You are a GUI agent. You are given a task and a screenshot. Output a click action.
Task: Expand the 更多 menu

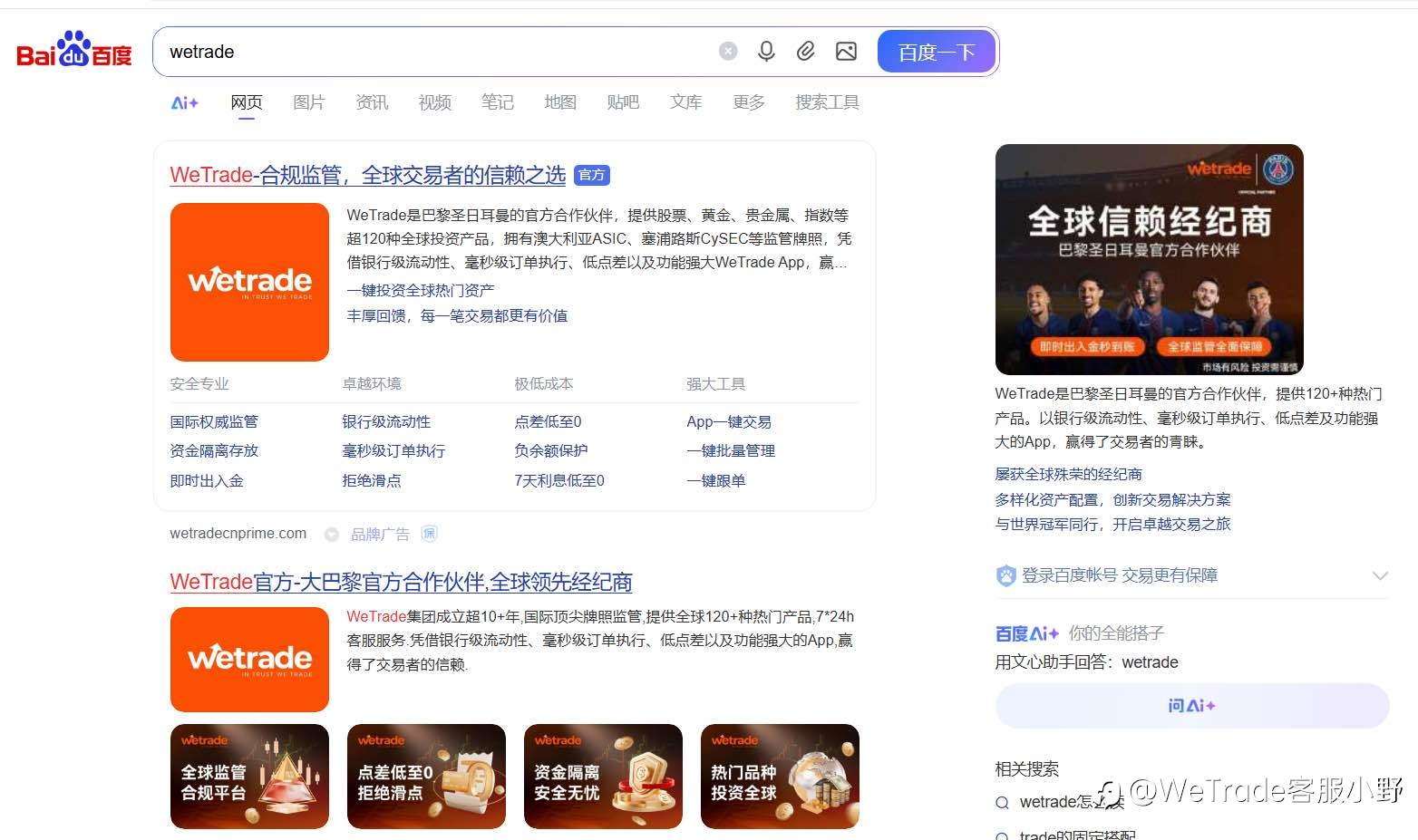(749, 102)
